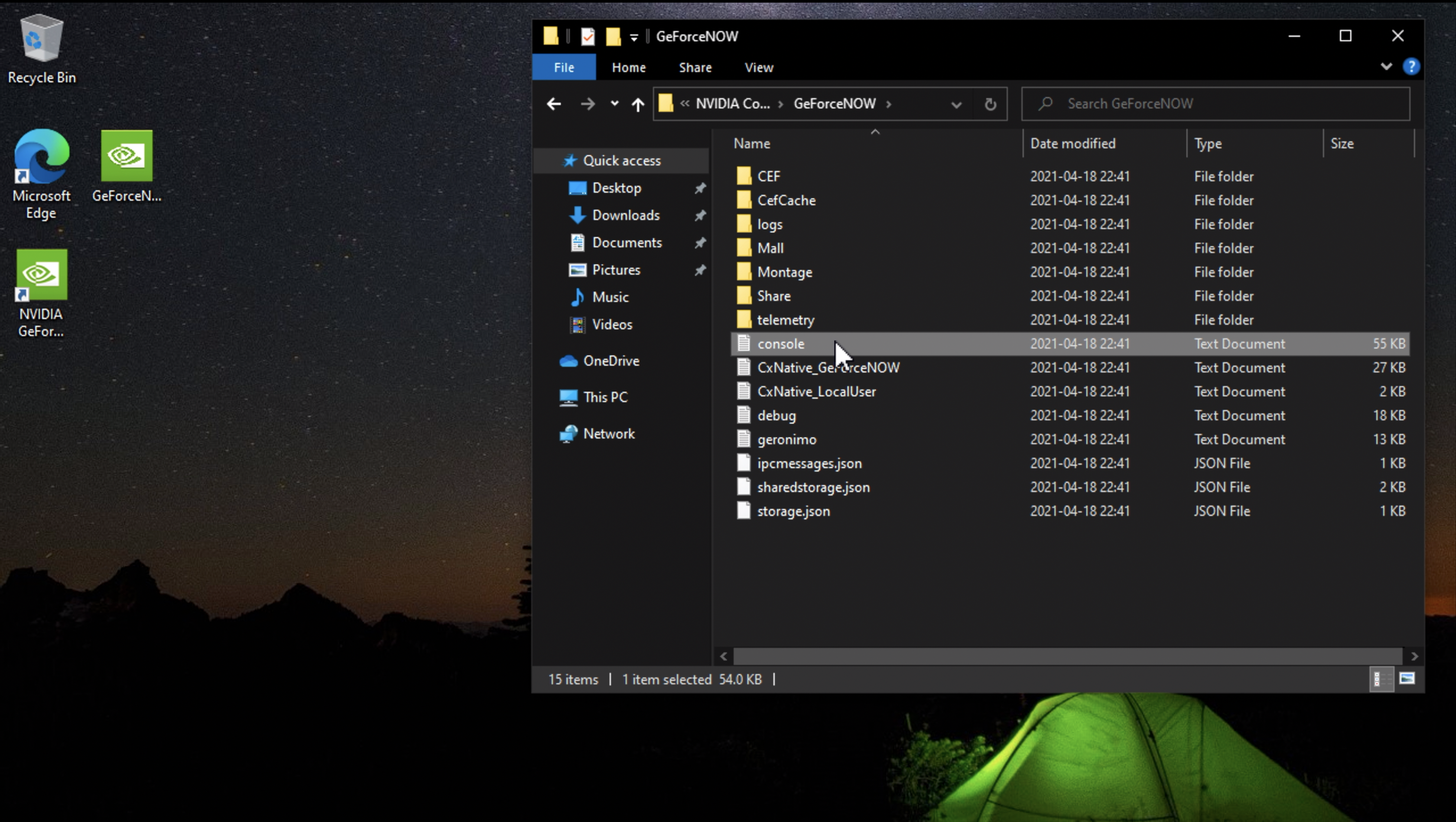Select the Share folder in file list
1456x822 pixels.
point(773,296)
